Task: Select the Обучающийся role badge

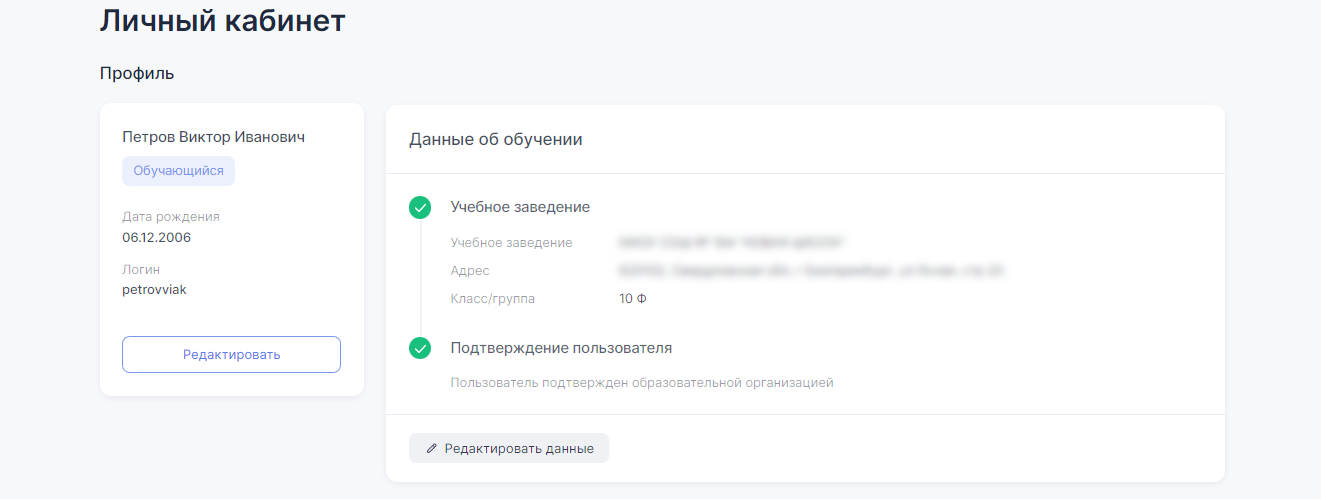Action: pos(178,171)
